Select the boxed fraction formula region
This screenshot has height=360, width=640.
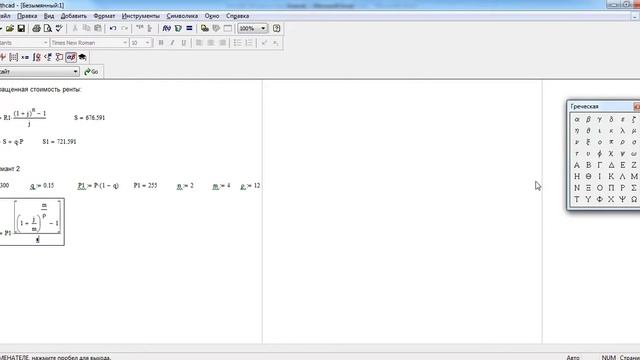[32, 222]
